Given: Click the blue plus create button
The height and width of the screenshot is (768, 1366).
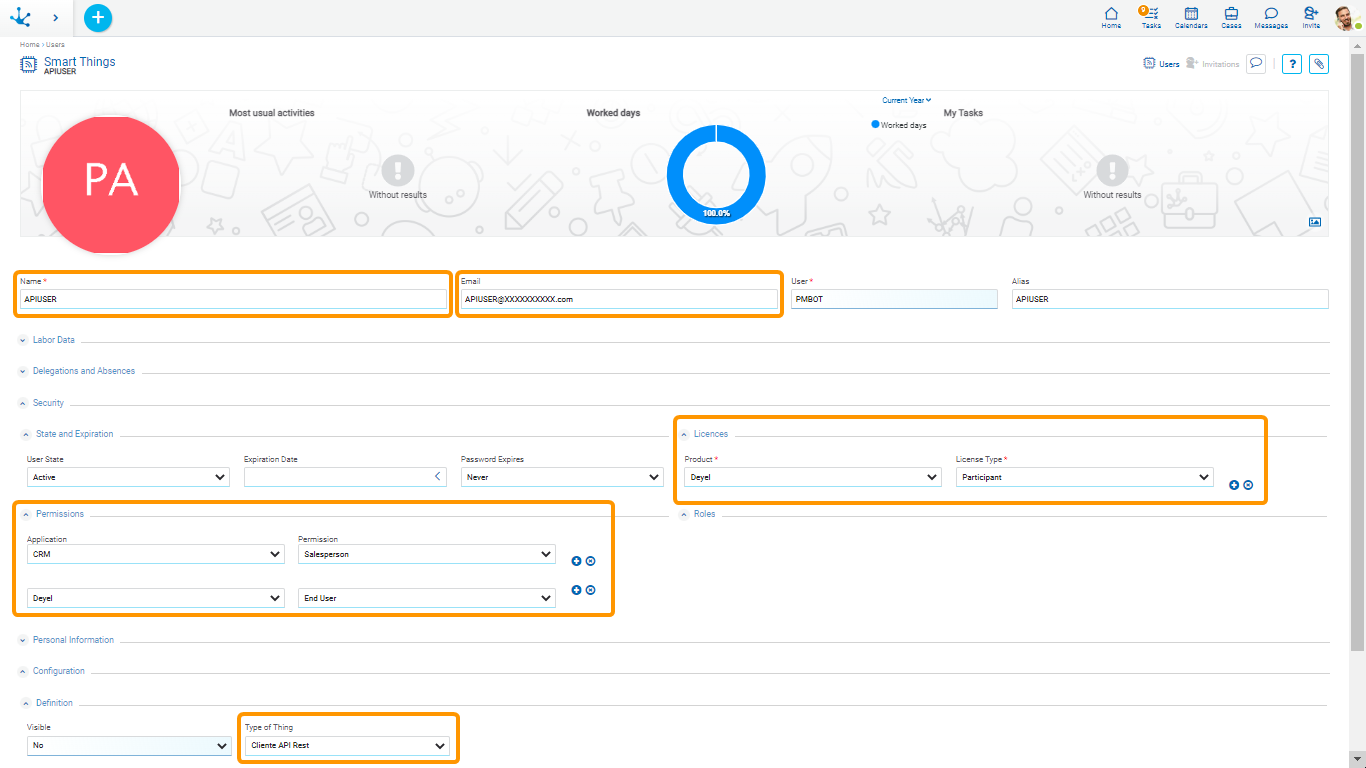Looking at the screenshot, I should click(x=98, y=18).
